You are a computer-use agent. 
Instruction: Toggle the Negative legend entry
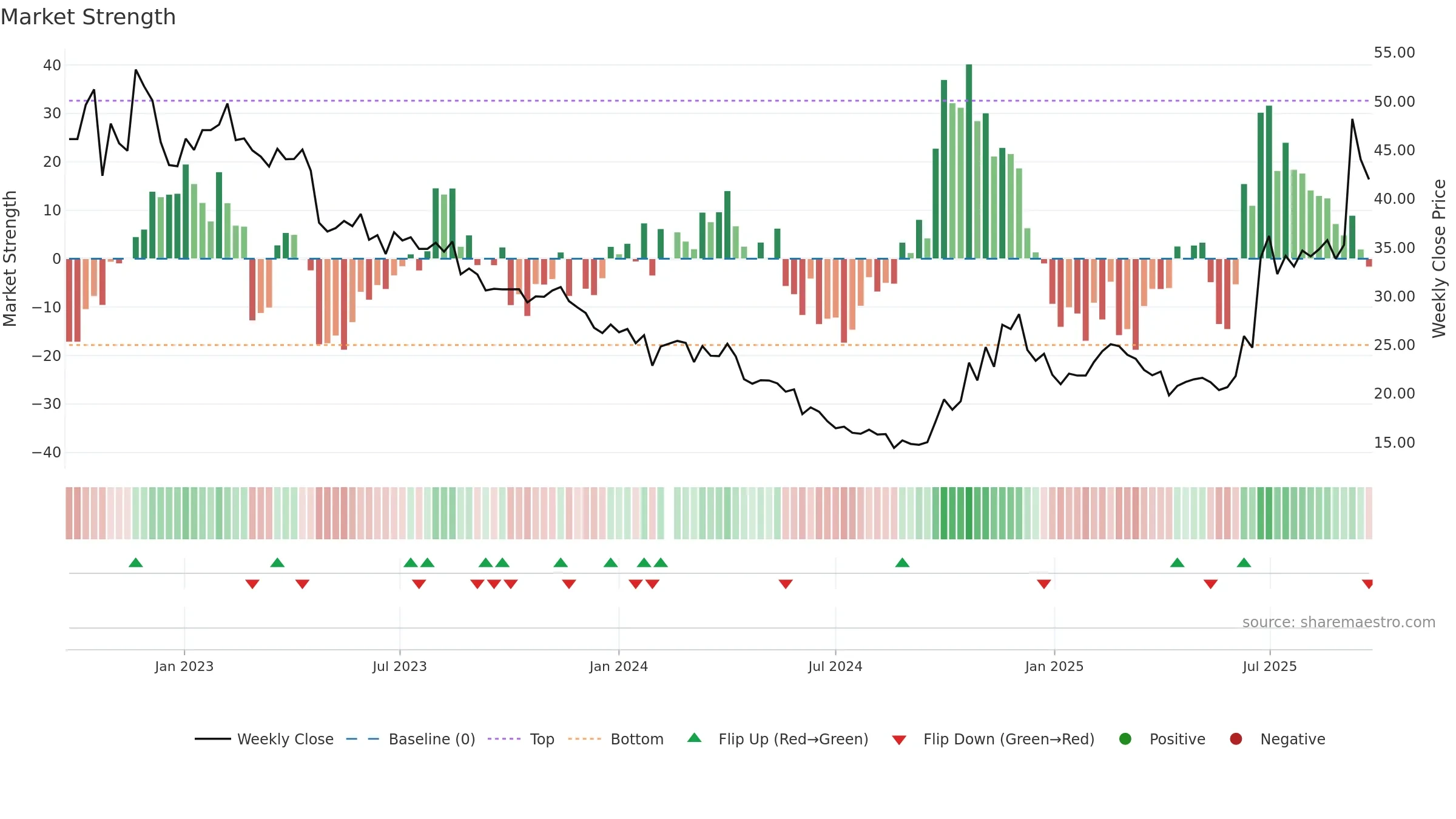pyautogui.click(x=1277, y=739)
